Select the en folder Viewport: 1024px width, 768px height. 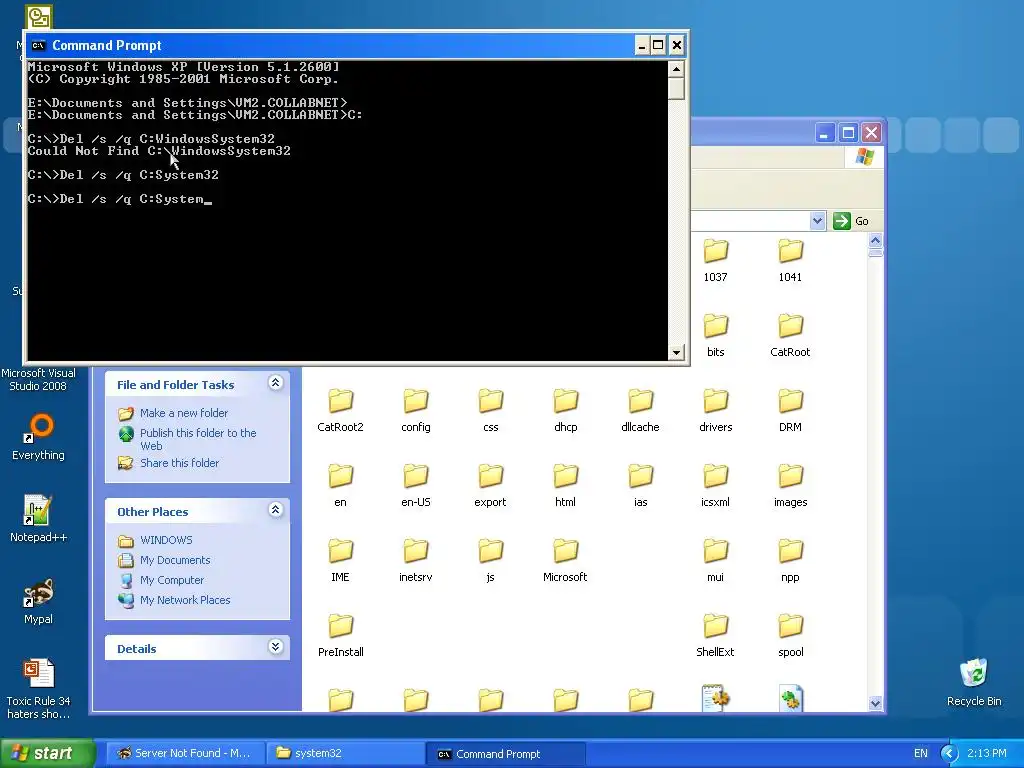pos(340,486)
